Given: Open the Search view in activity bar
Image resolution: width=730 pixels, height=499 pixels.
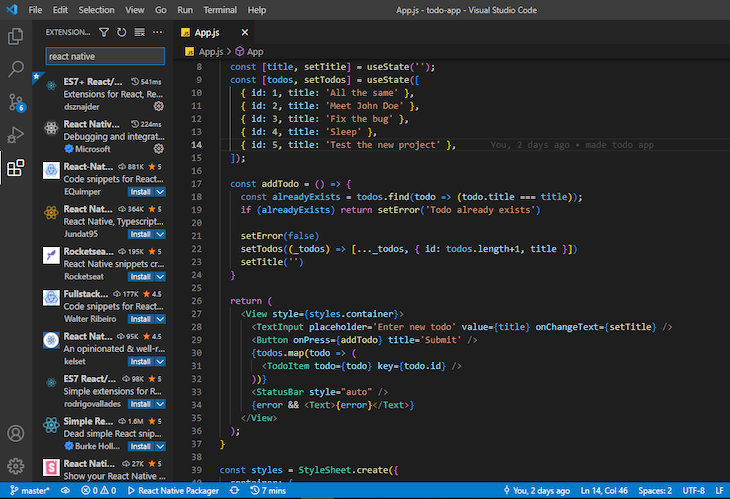Looking at the screenshot, I should click(16, 69).
